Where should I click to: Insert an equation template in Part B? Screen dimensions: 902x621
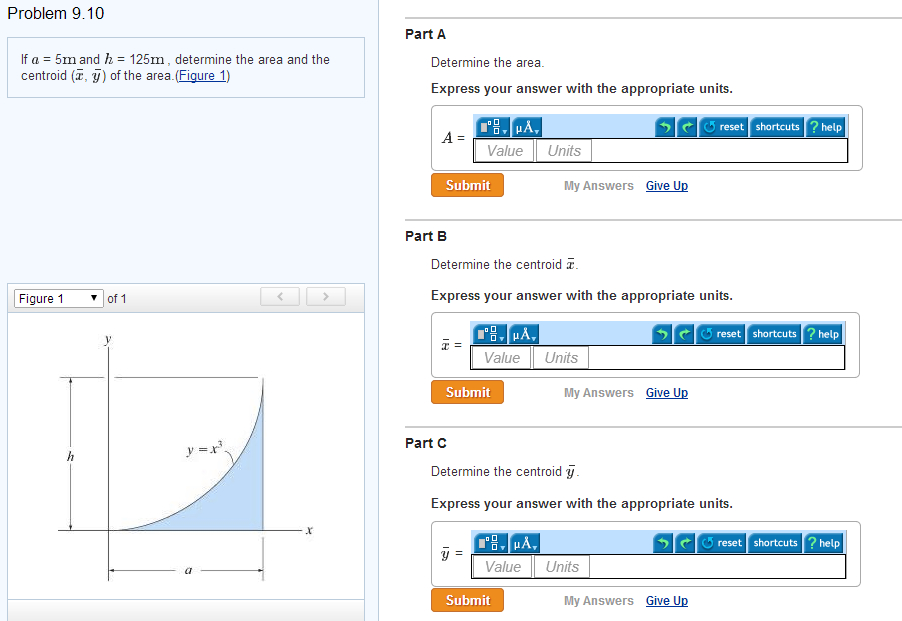(490, 334)
